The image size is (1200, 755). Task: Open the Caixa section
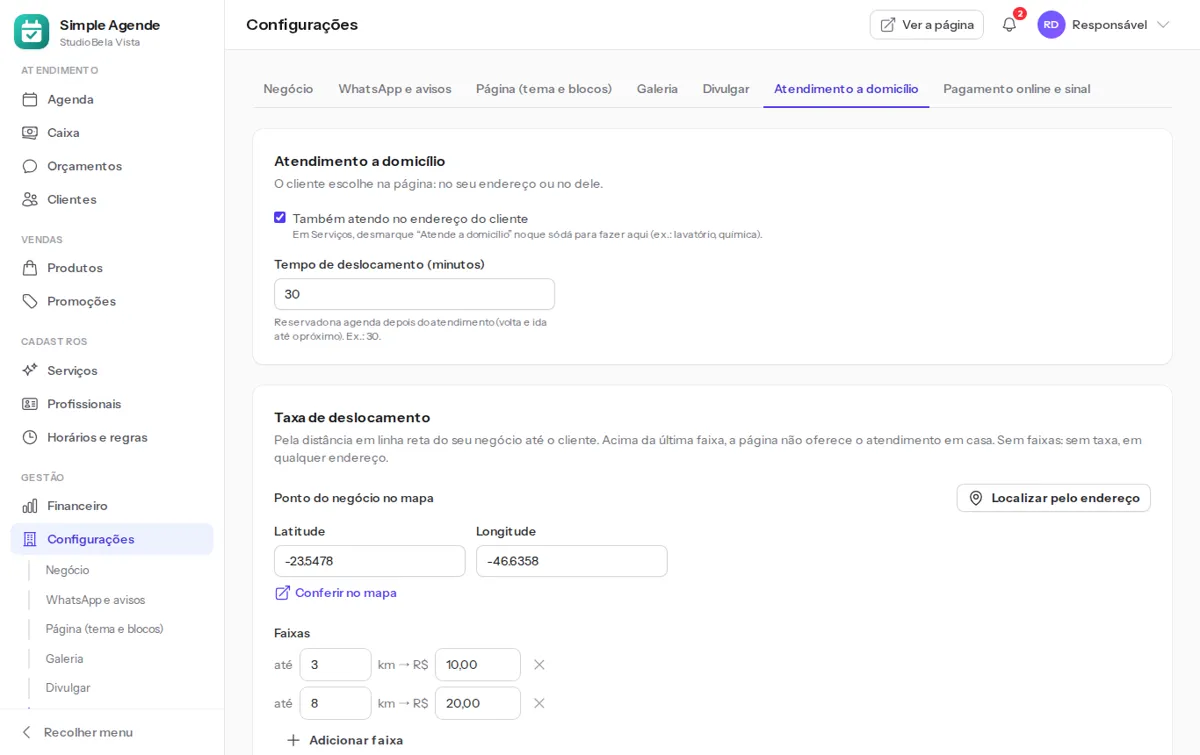[x=112, y=132]
